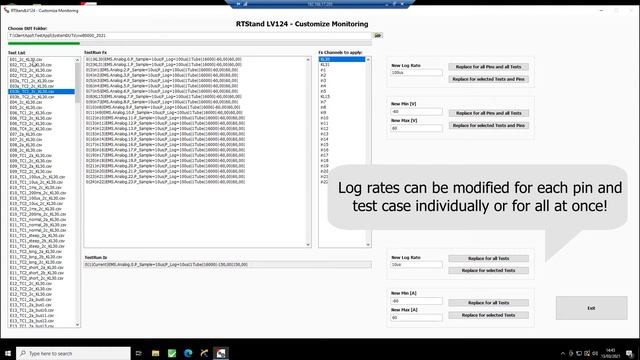Select channel #10 in Fx Channels list
The image size is (640, 360).
342,118
